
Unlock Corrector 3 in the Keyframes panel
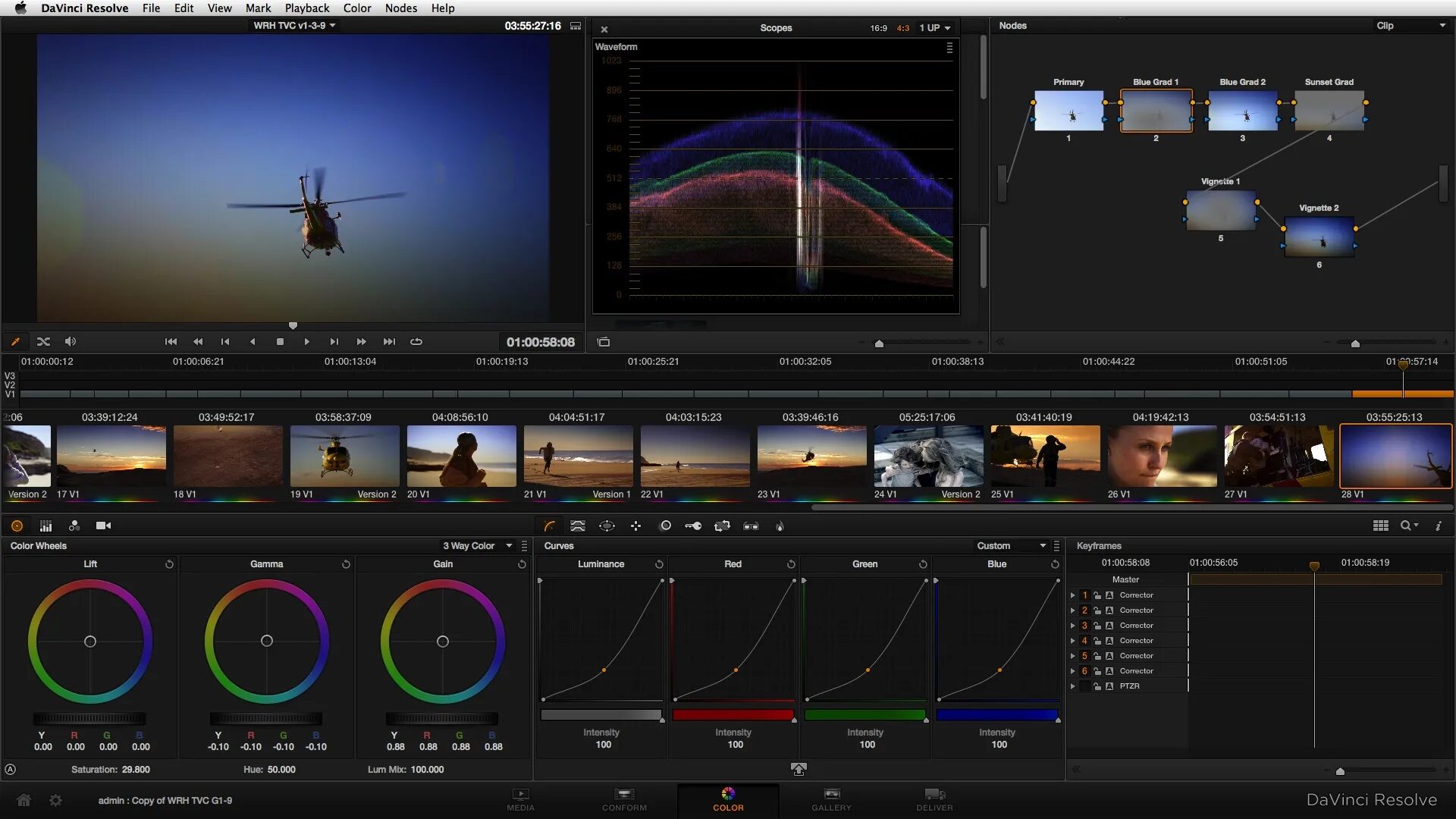pos(1097,625)
